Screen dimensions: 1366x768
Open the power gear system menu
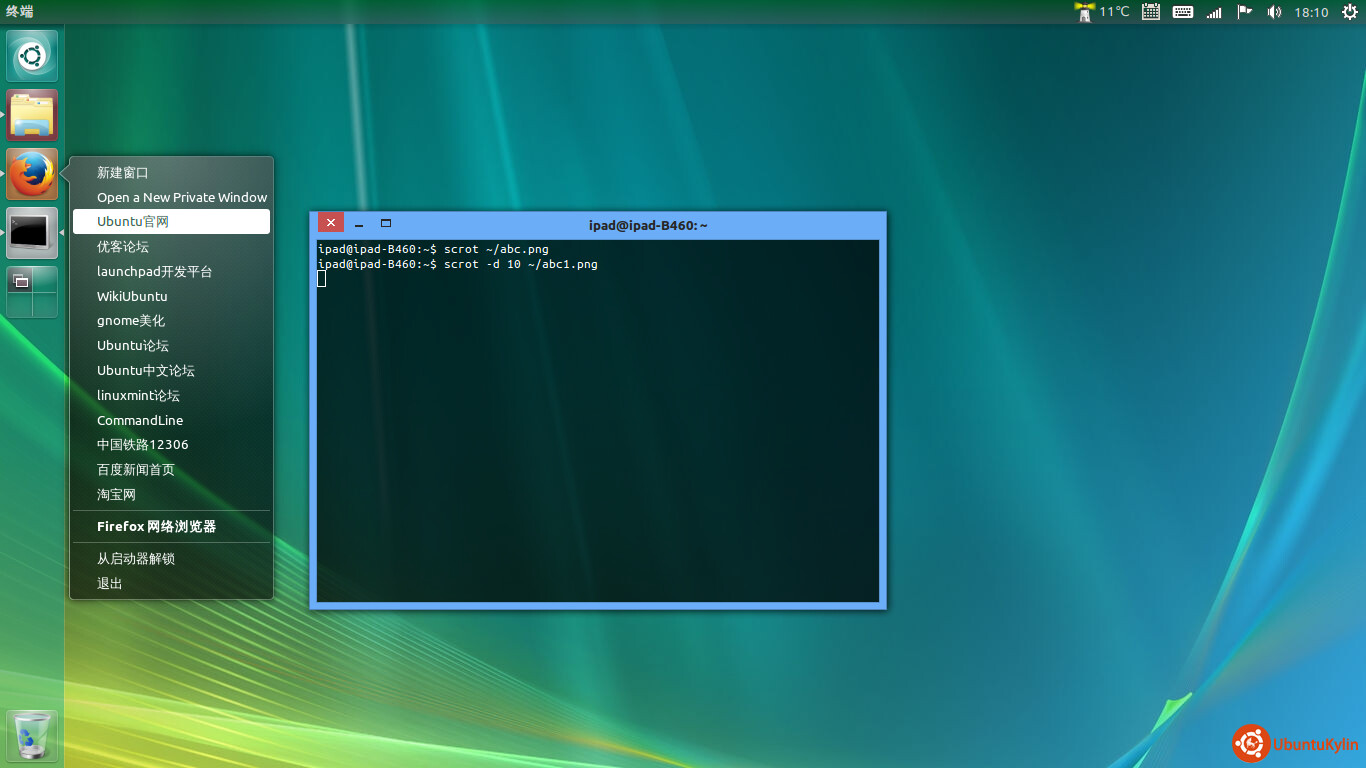(x=1349, y=12)
